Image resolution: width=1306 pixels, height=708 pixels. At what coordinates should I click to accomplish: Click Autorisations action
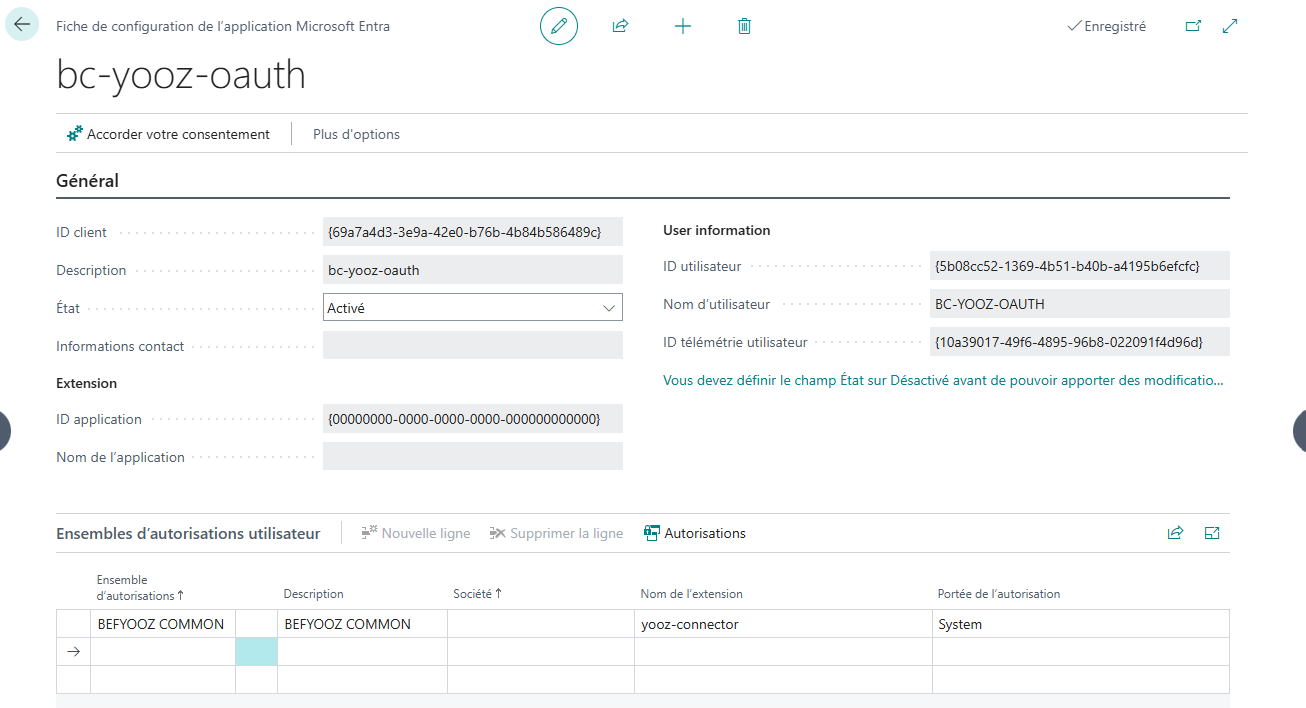point(695,533)
